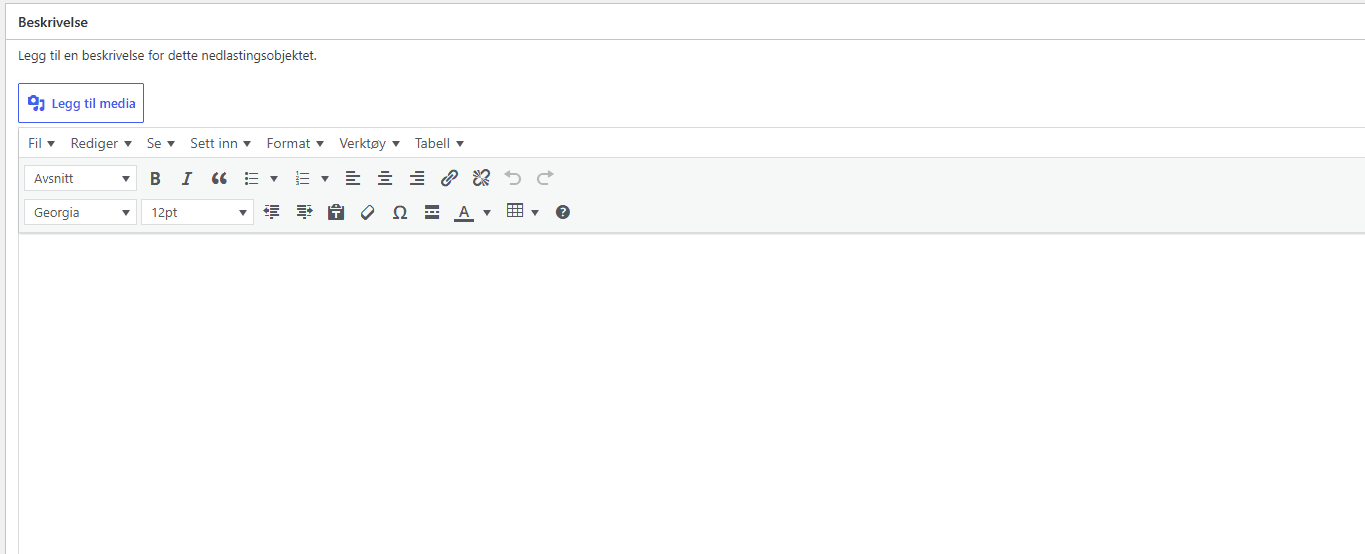
Task: Open the Avsnitt paragraph format dropdown
Action: tap(80, 178)
